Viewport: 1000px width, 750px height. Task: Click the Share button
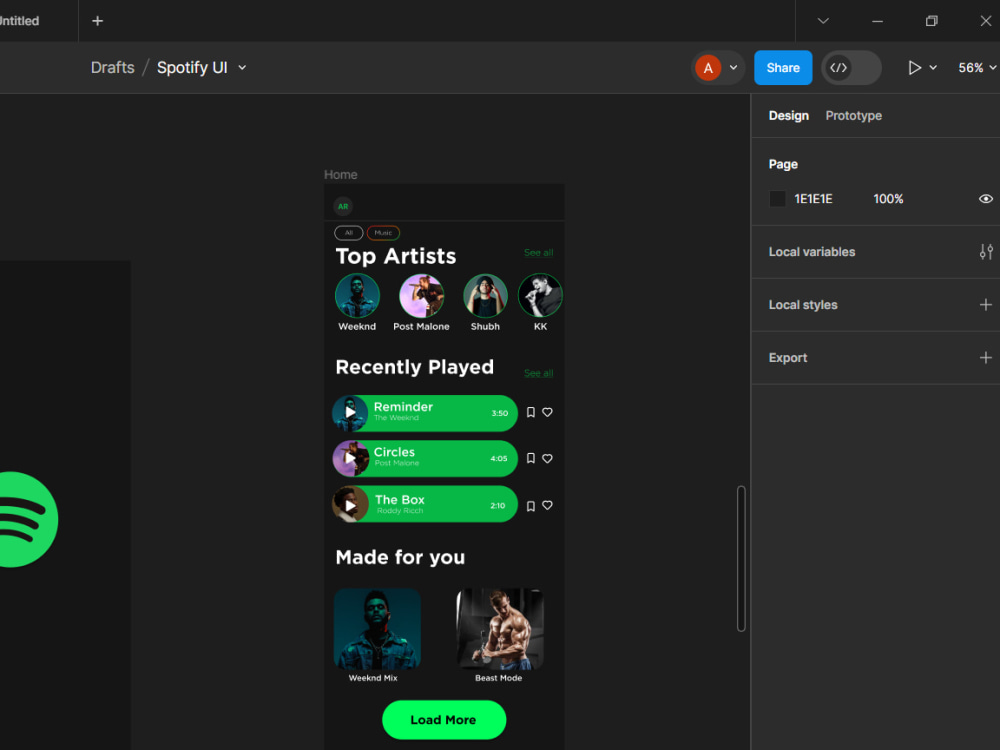(x=783, y=68)
